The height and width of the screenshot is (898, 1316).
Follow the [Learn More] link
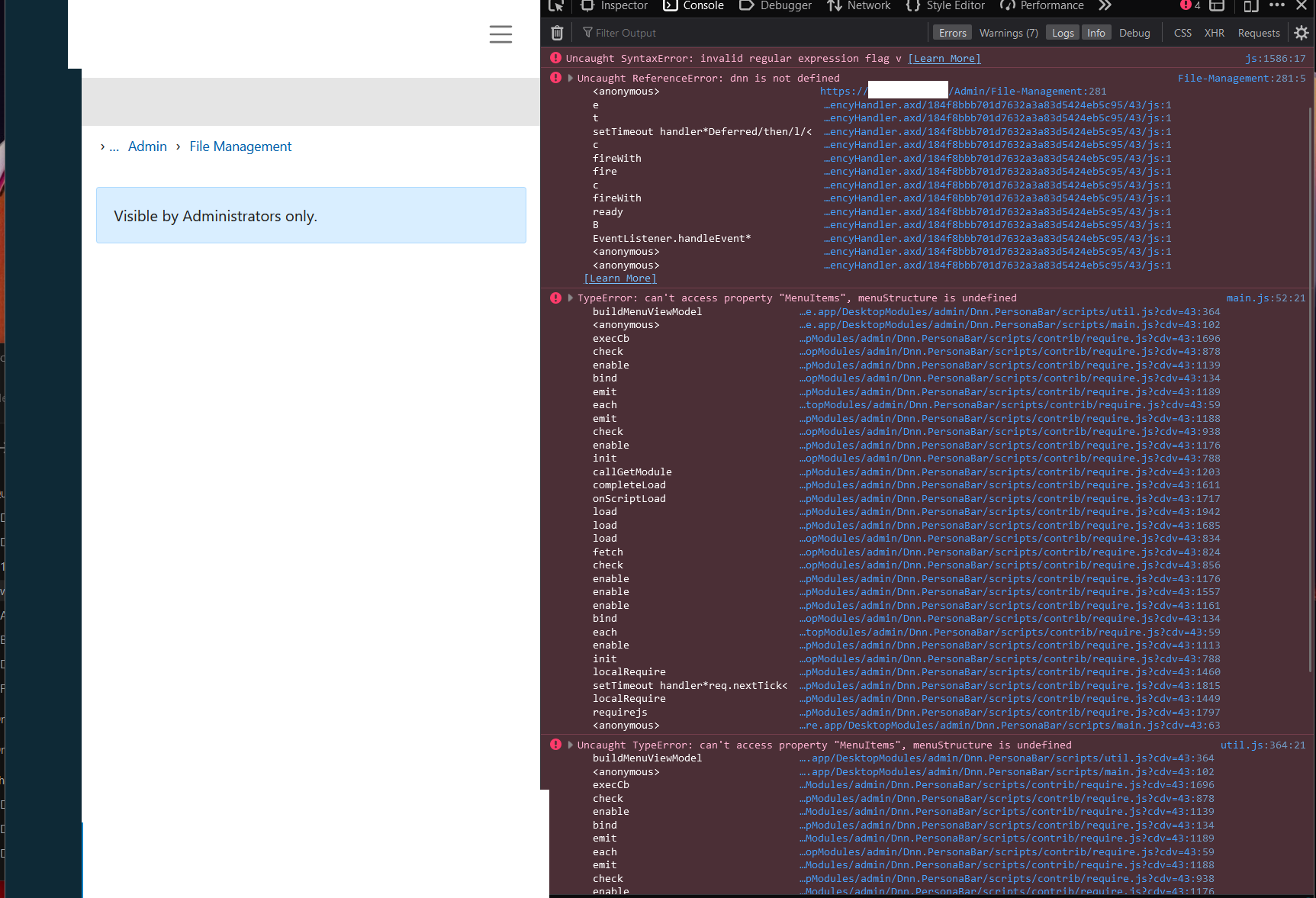(x=944, y=58)
